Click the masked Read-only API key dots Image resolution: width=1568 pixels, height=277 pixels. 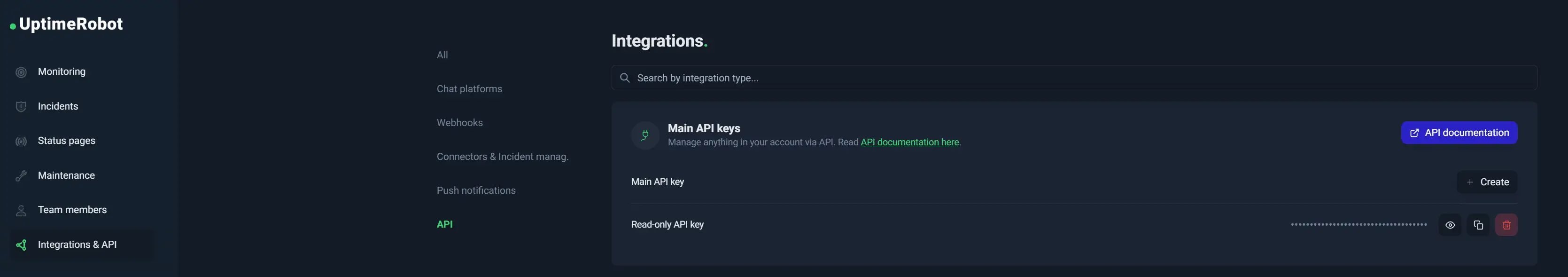[x=1358, y=225]
